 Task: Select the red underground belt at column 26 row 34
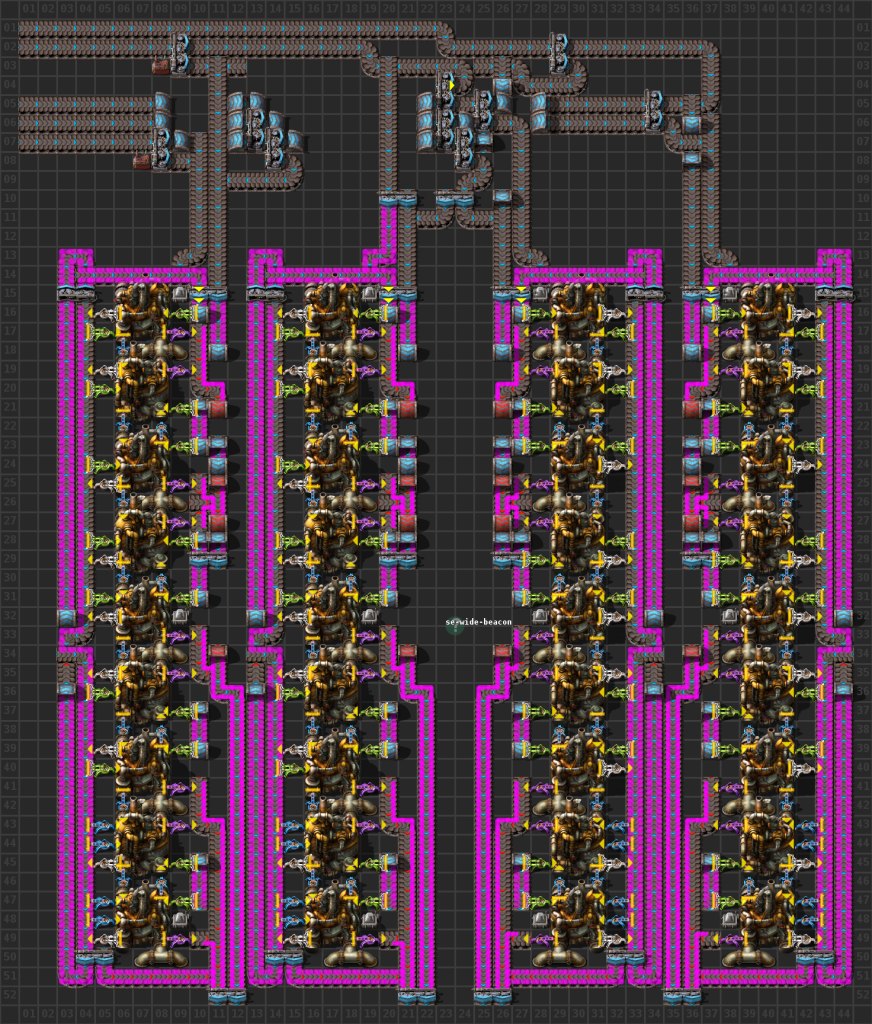(502, 653)
